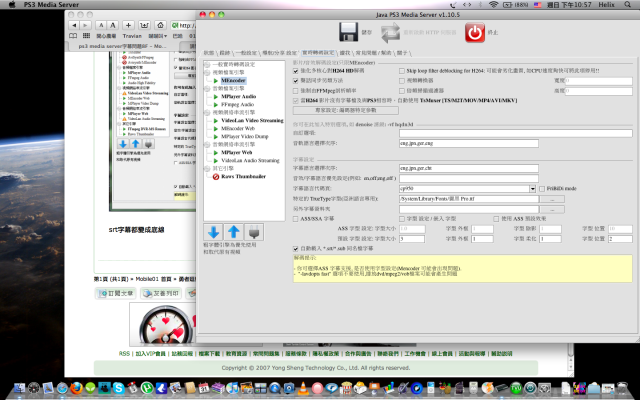
Task: Enable the ASS/SSA subtitles checkbox
Action: point(296,219)
